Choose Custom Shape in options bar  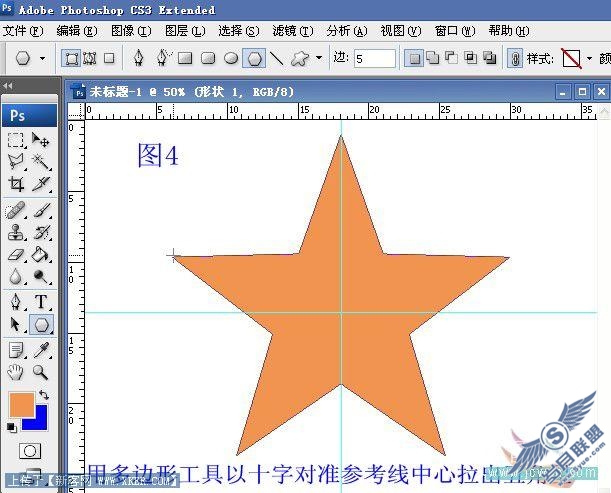(x=300, y=58)
